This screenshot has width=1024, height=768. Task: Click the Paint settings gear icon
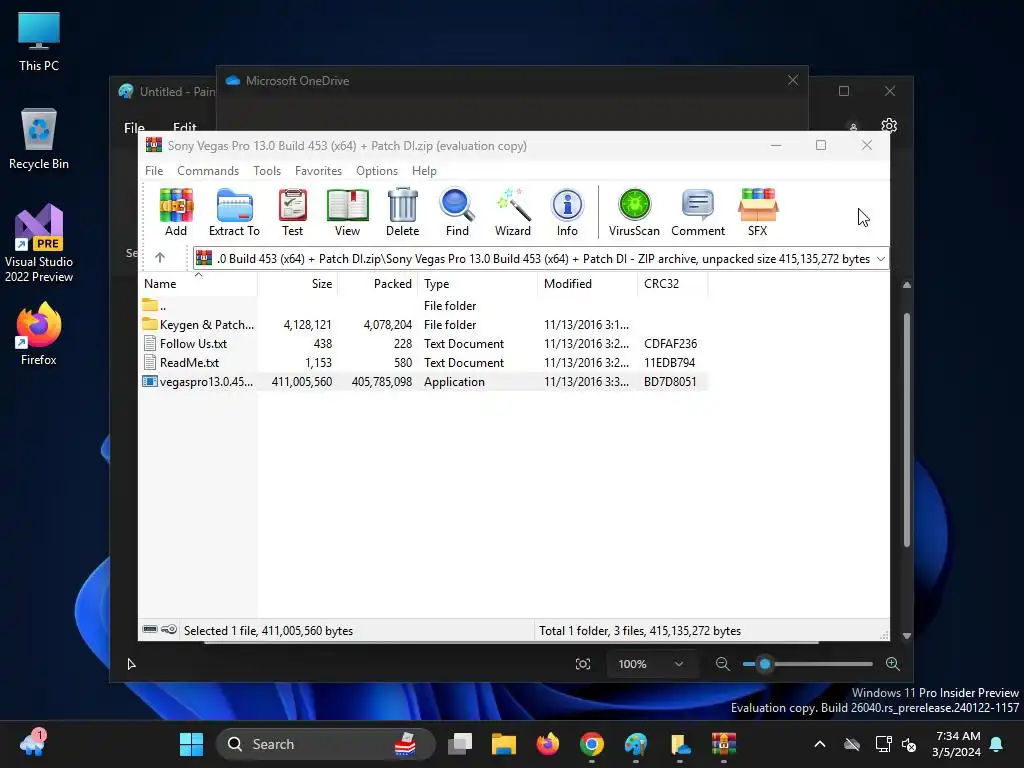(x=889, y=125)
